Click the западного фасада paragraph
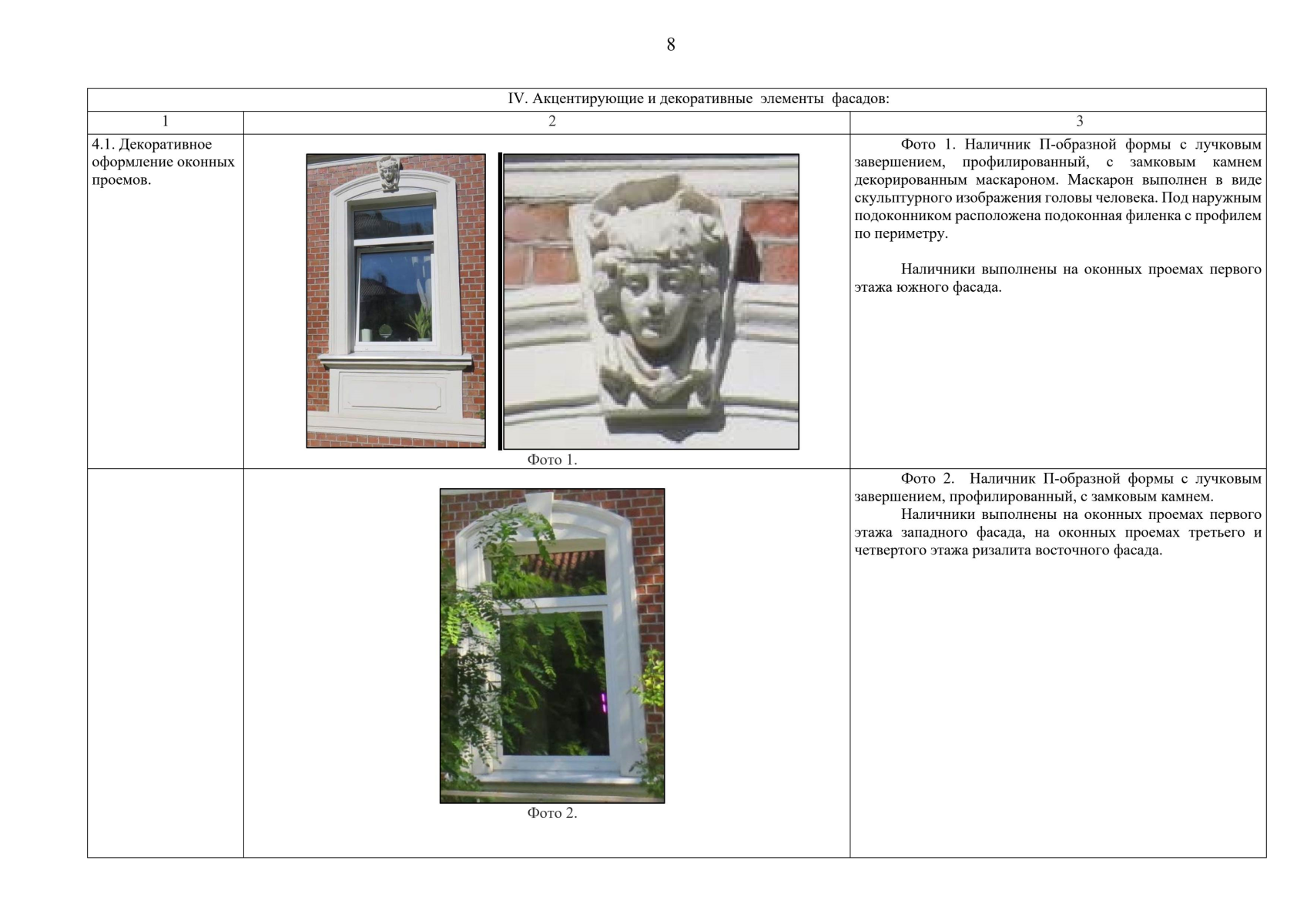 click(x=1057, y=532)
